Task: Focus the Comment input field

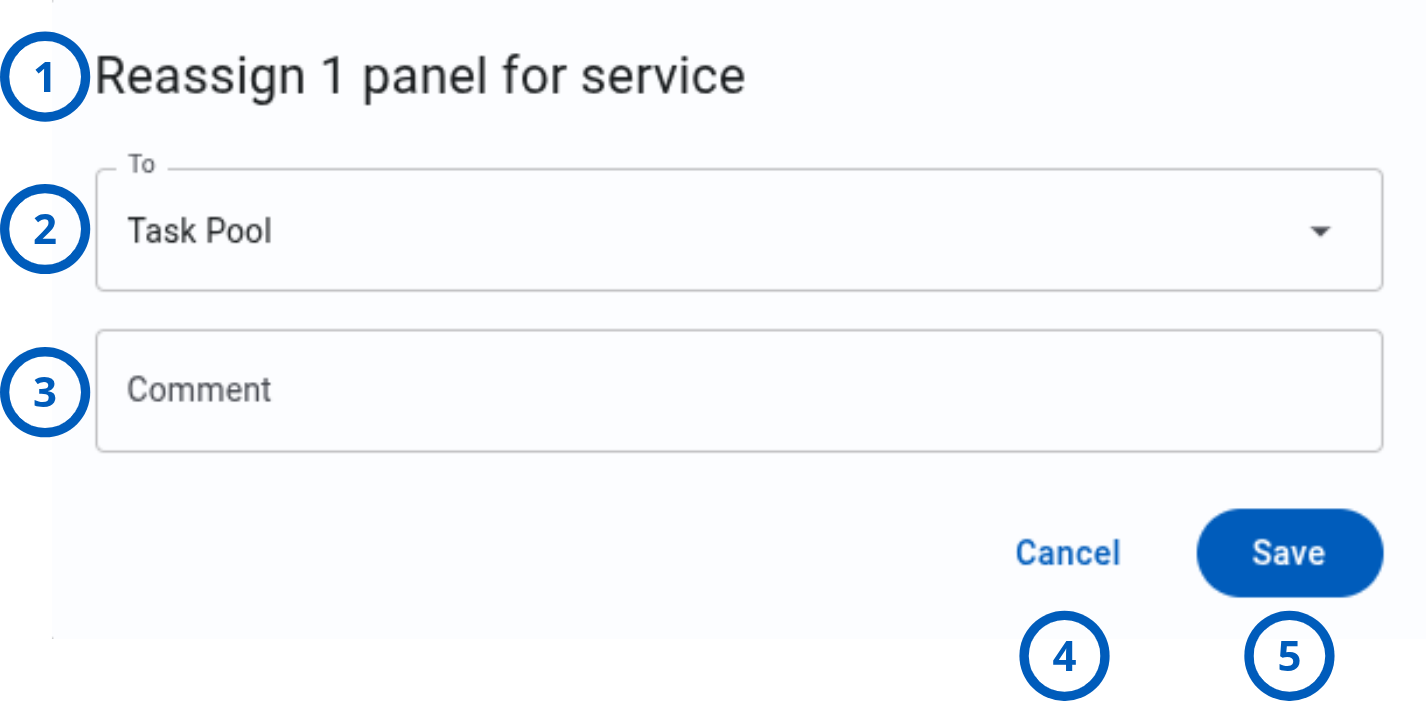Action: point(739,391)
